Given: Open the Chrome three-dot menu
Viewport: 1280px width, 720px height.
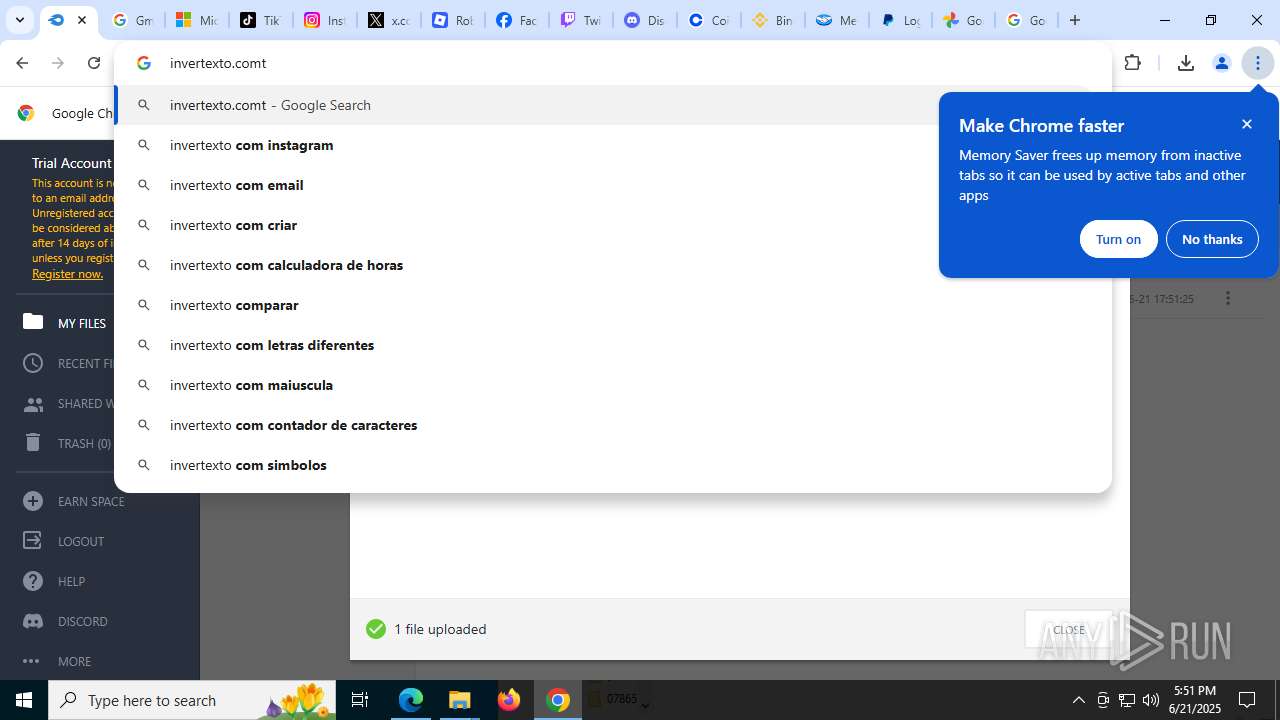Looking at the screenshot, I should pyautogui.click(x=1257, y=63).
